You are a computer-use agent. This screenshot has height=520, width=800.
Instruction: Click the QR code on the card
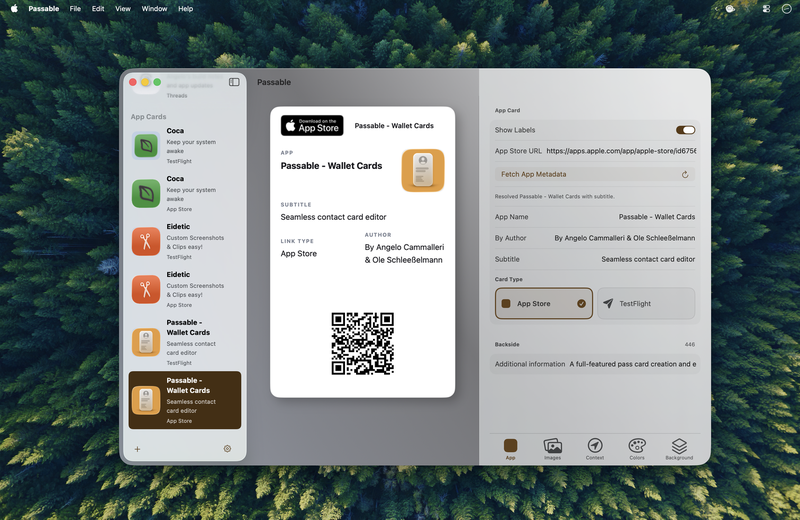[363, 343]
